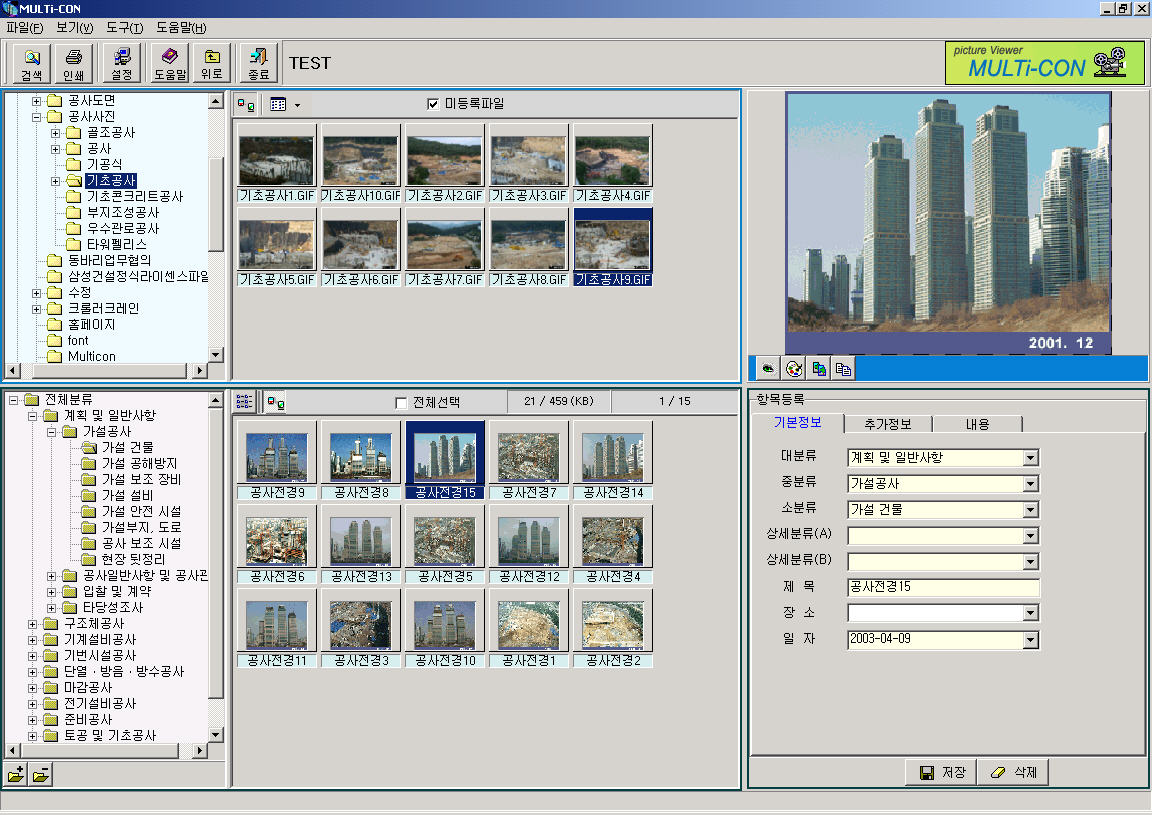The width and height of the screenshot is (1152, 815).
Task: Click the 인쇄 (Print) toolbar icon
Action: [x=73, y=63]
